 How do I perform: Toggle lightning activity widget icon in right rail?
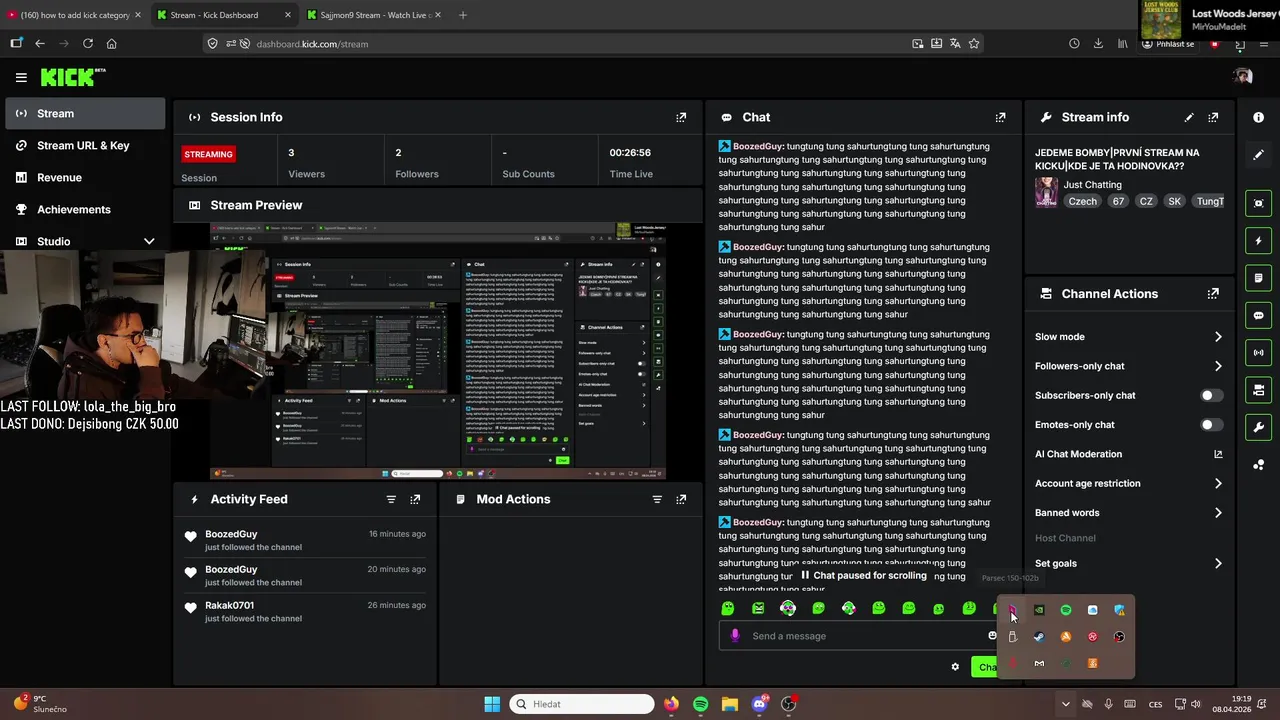(x=1258, y=241)
